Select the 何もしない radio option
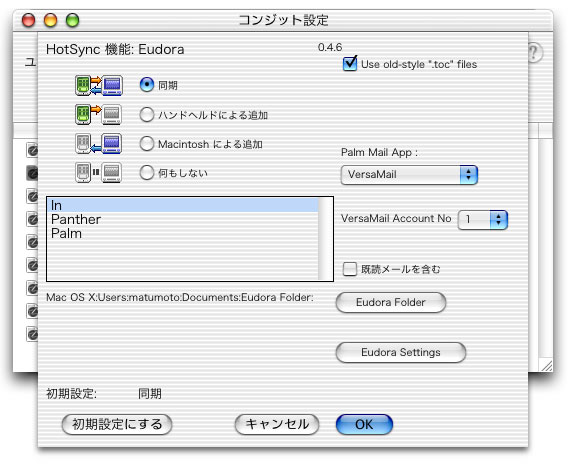The image size is (570, 468). pyautogui.click(x=146, y=173)
